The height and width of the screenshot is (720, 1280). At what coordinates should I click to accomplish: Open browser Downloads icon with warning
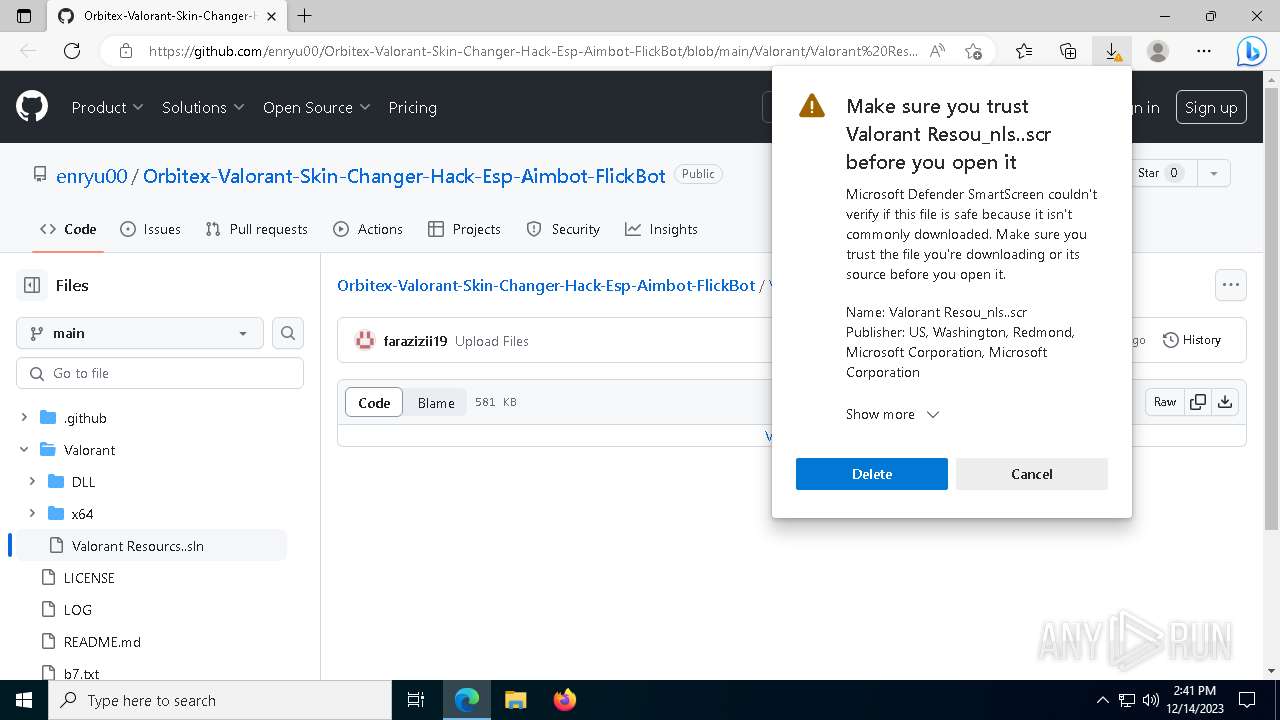(x=1112, y=51)
